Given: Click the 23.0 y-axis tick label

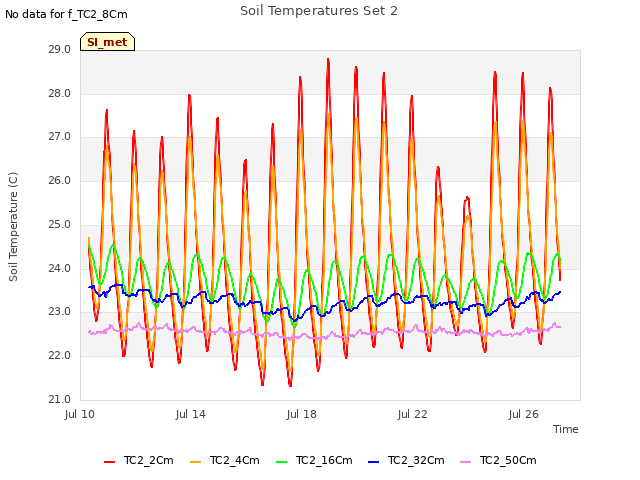Looking at the screenshot, I should tap(60, 312).
